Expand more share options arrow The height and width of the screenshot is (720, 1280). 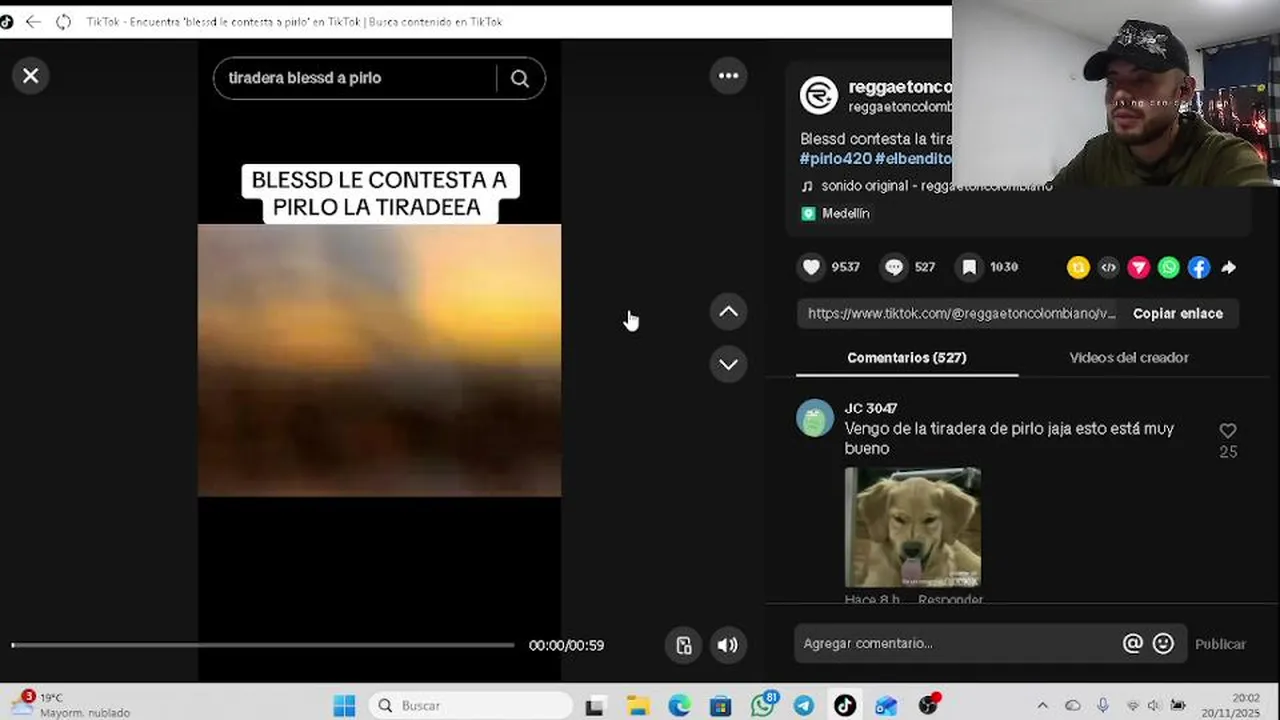tap(1229, 267)
